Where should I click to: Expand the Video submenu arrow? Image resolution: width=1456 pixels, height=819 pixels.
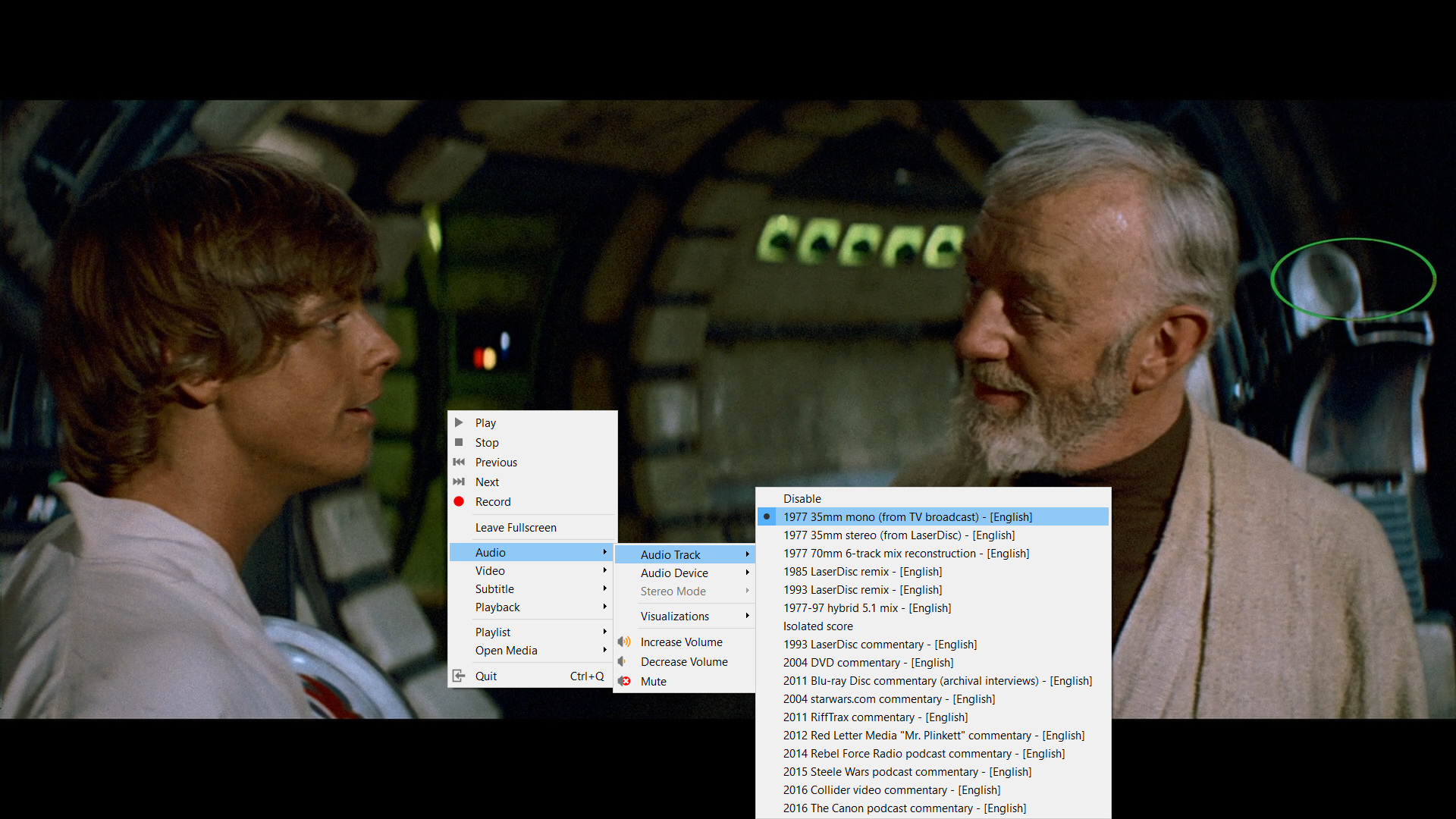click(x=605, y=570)
